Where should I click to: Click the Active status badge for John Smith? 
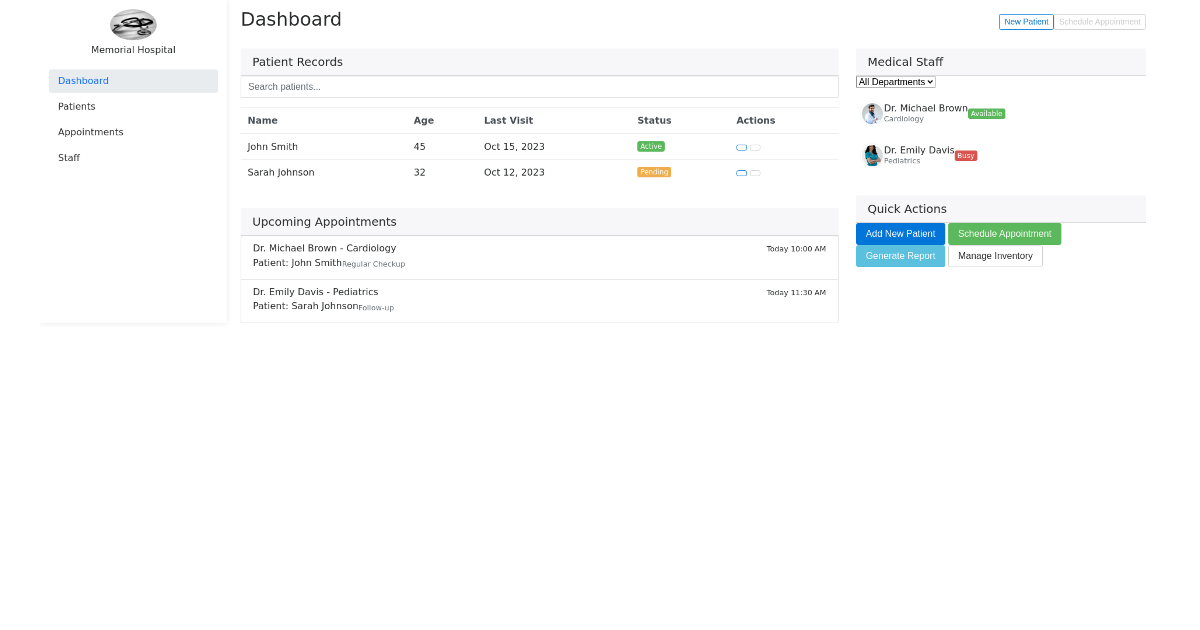click(x=651, y=146)
